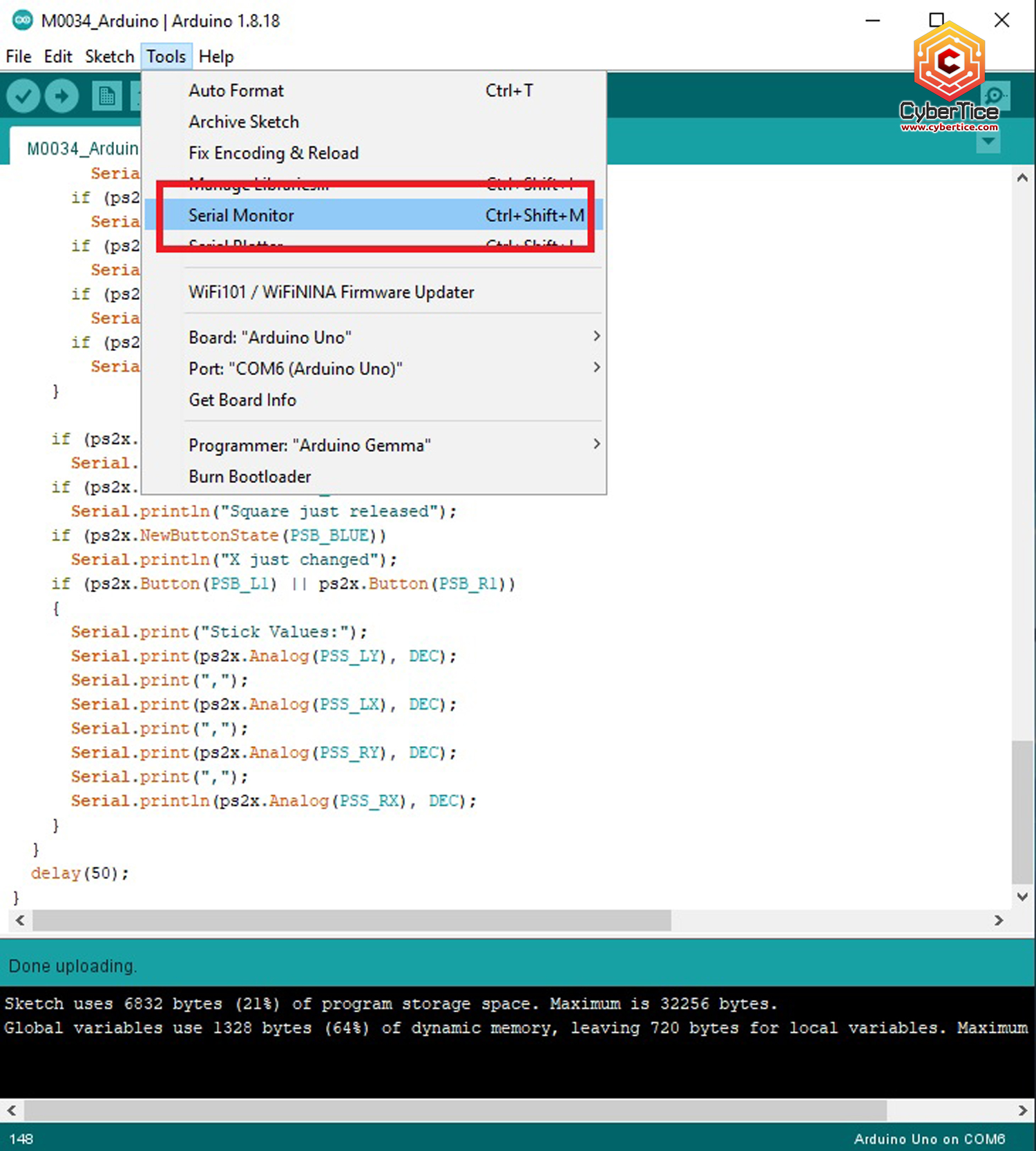Image resolution: width=1036 pixels, height=1151 pixels.
Task: Click "Arduino Uno on COM6" status text
Action: (929, 1139)
